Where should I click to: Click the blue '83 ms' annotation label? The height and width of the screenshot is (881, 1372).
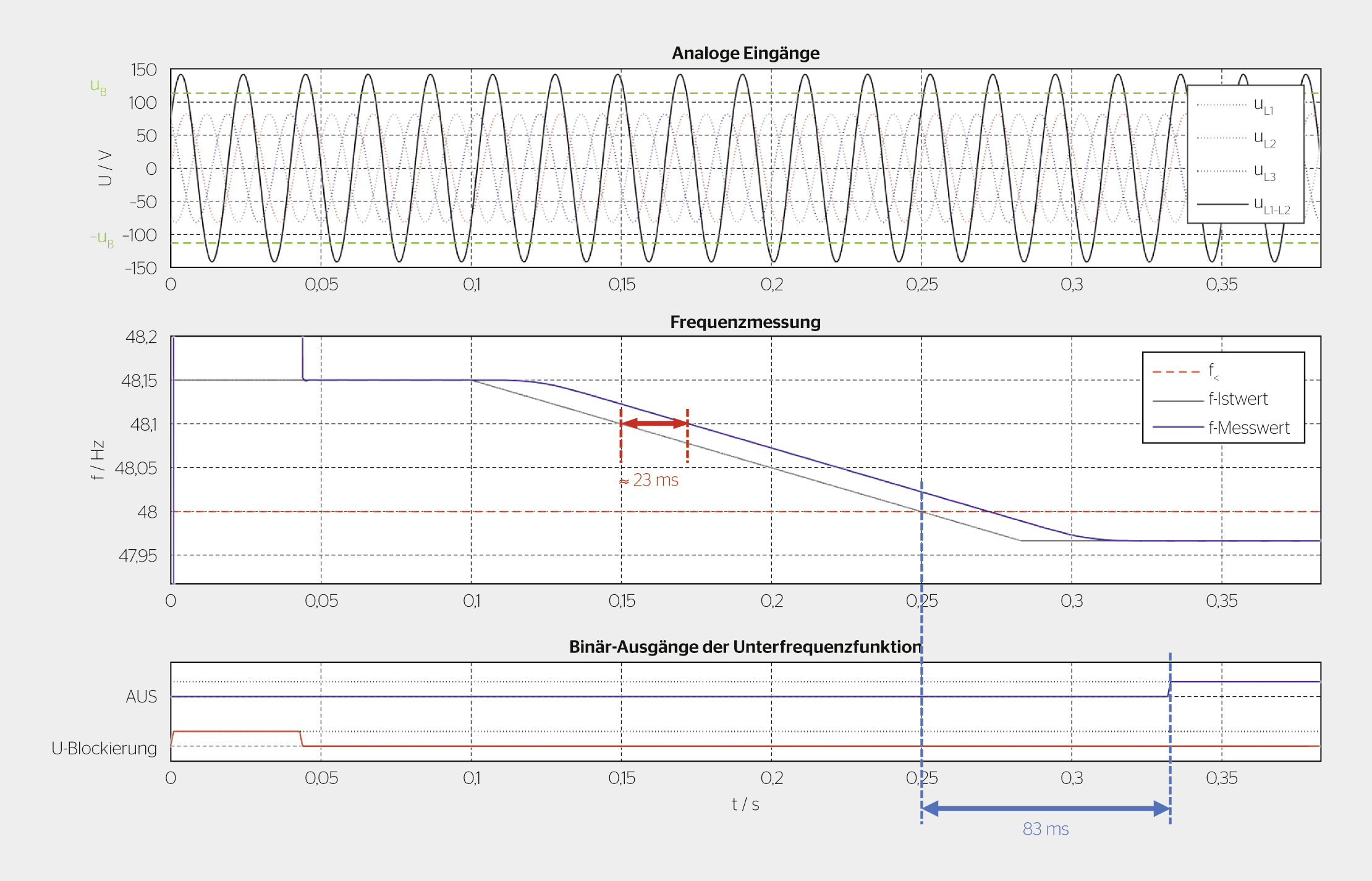[1046, 829]
